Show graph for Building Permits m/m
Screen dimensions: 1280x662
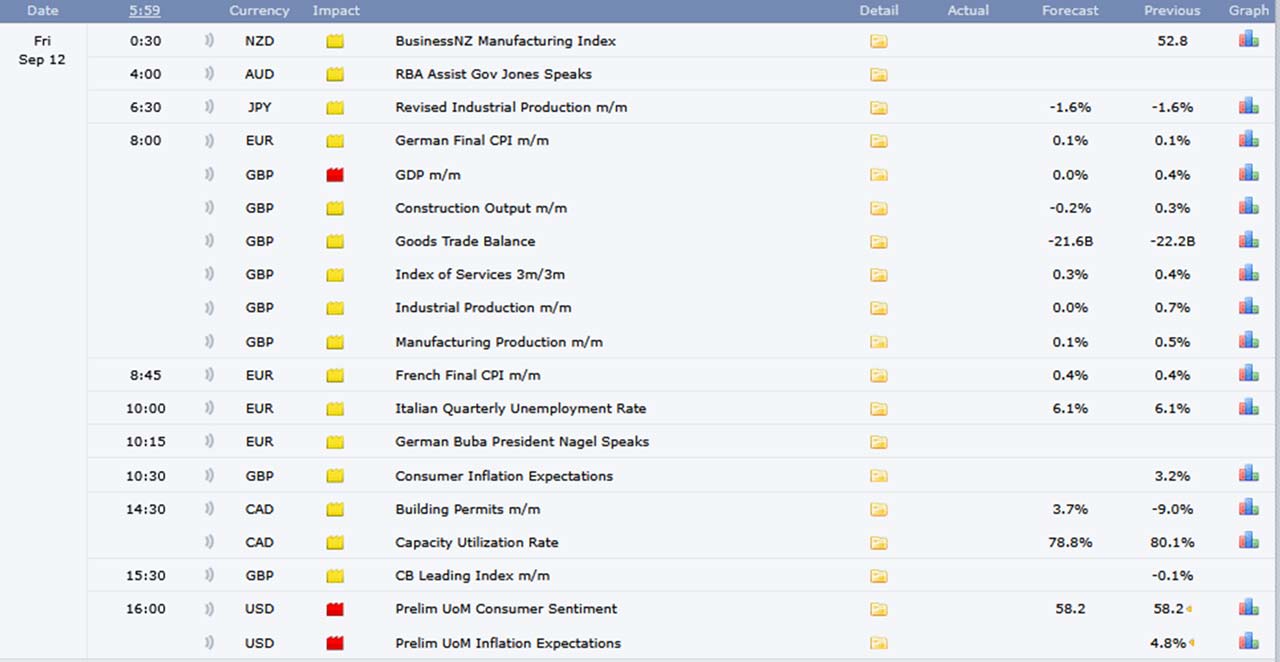(1248, 508)
